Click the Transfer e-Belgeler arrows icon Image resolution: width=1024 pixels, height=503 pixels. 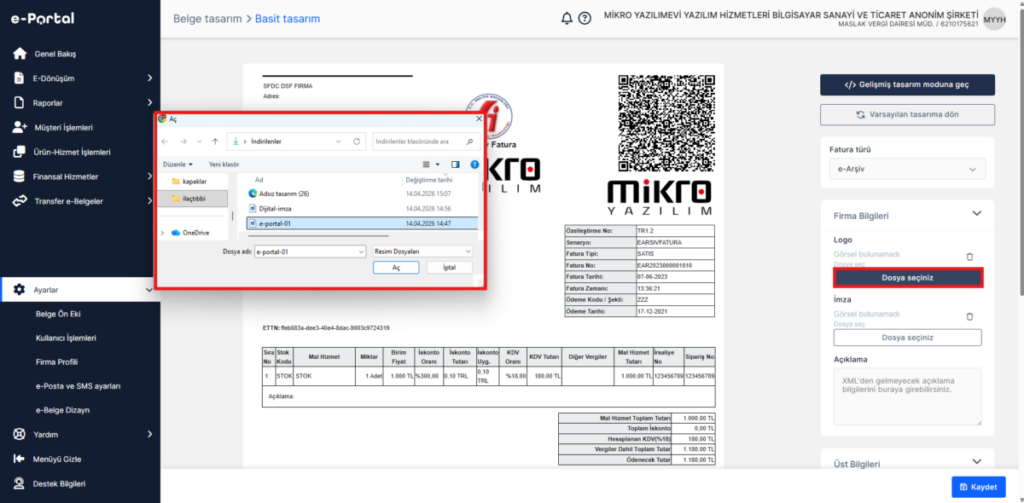[x=20, y=201]
